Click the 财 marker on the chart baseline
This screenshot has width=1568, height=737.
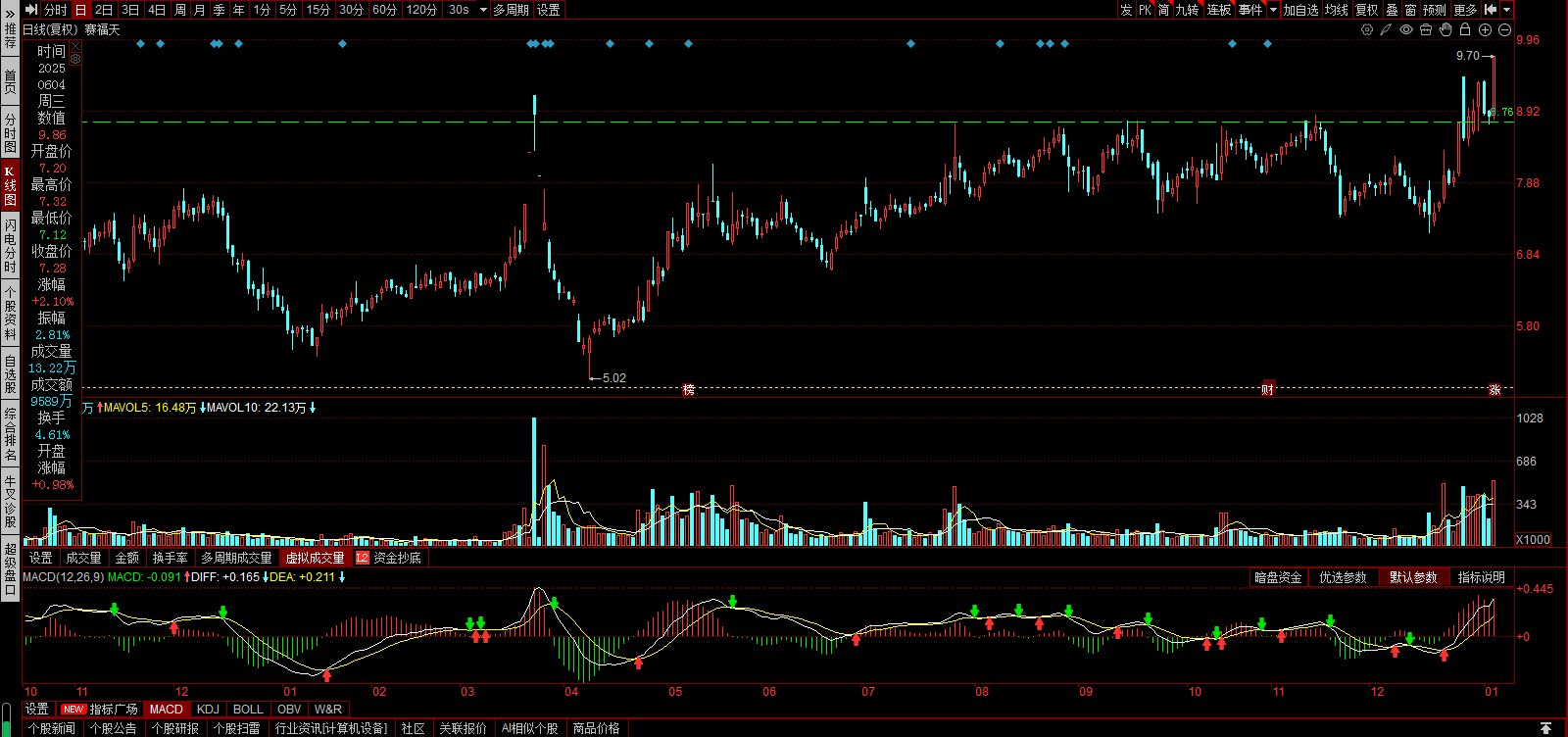point(1268,390)
